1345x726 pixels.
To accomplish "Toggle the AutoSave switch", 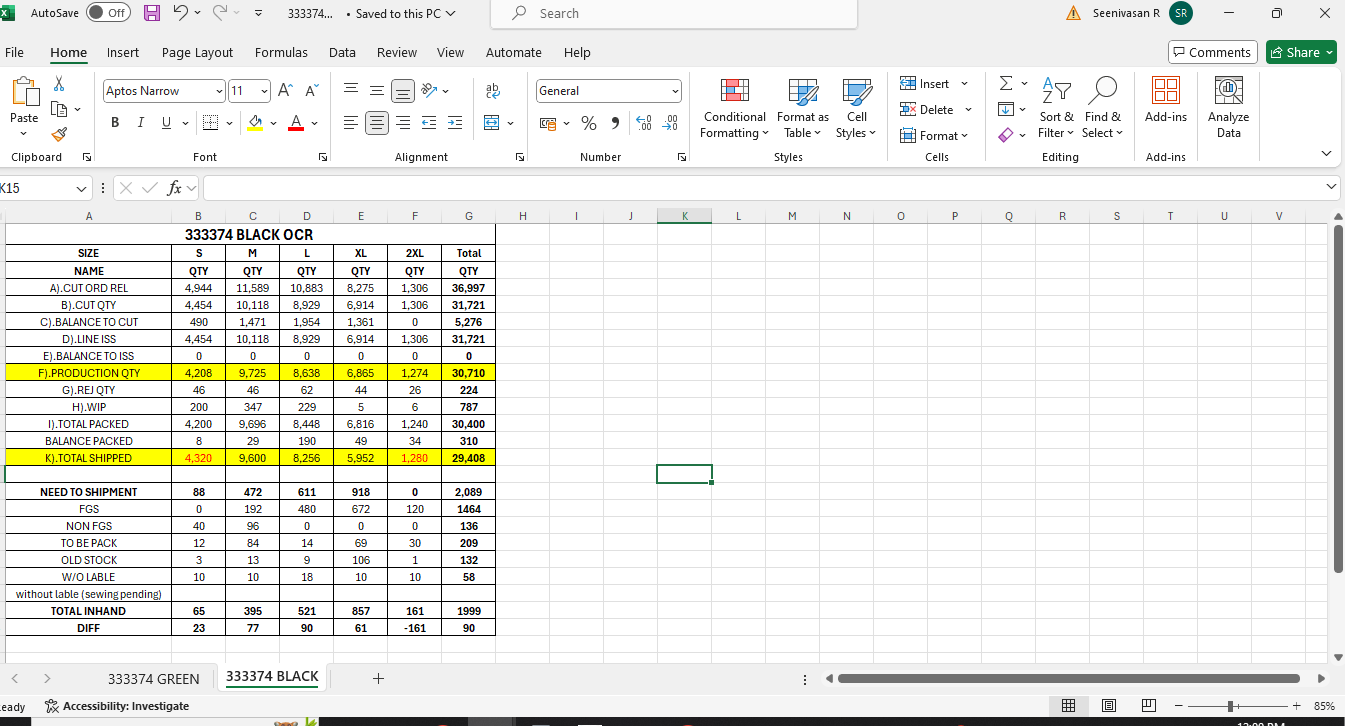I will point(108,13).
